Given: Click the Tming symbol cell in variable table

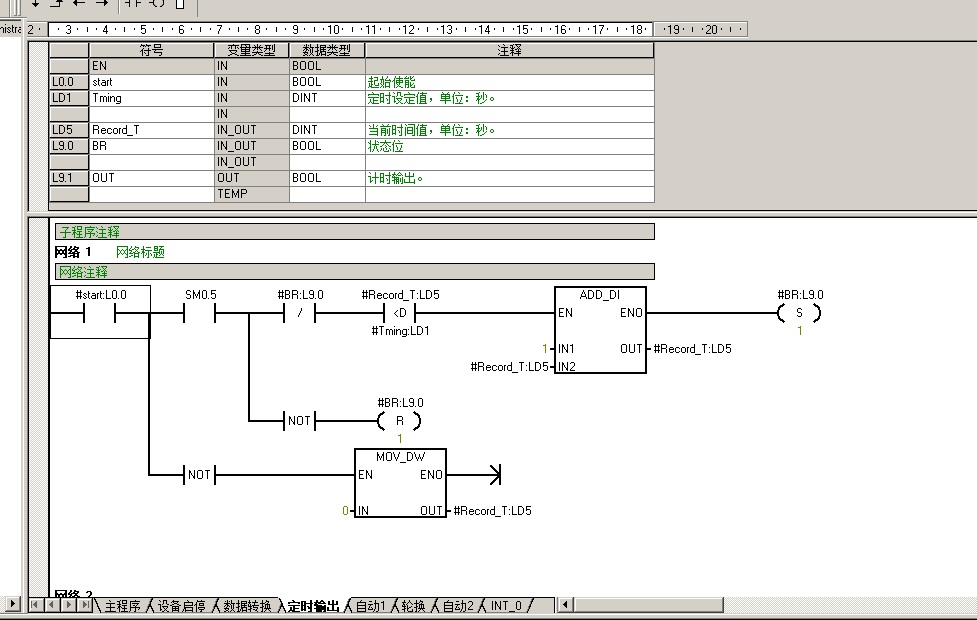Looking at the screenshot, I should coord(151,98).
